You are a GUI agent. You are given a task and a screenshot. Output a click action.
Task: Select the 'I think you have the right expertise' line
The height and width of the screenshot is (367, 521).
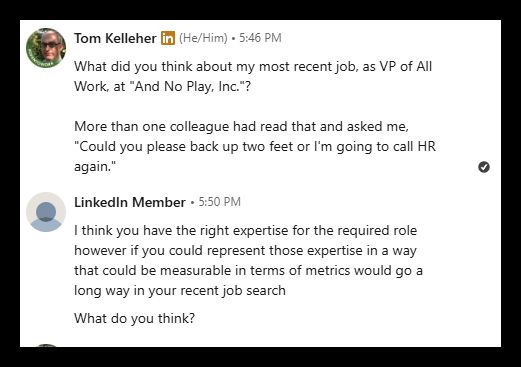(x=245, y=230)
